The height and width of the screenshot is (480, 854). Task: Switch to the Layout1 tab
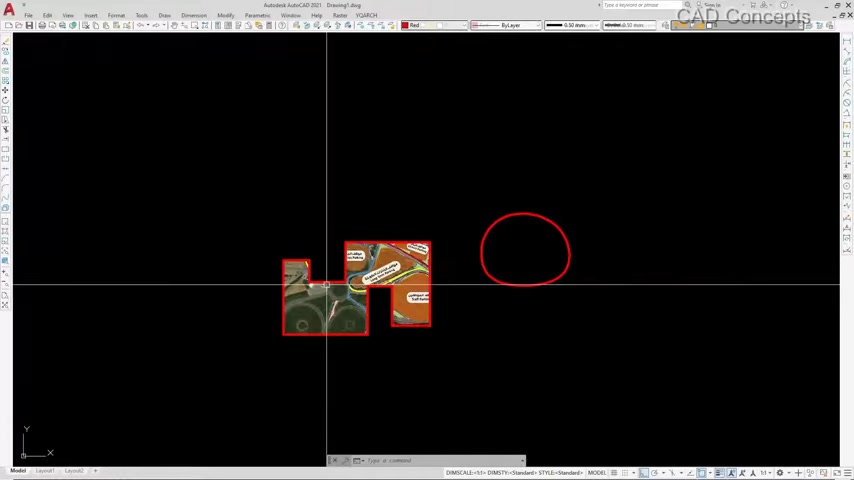[45, 471]
